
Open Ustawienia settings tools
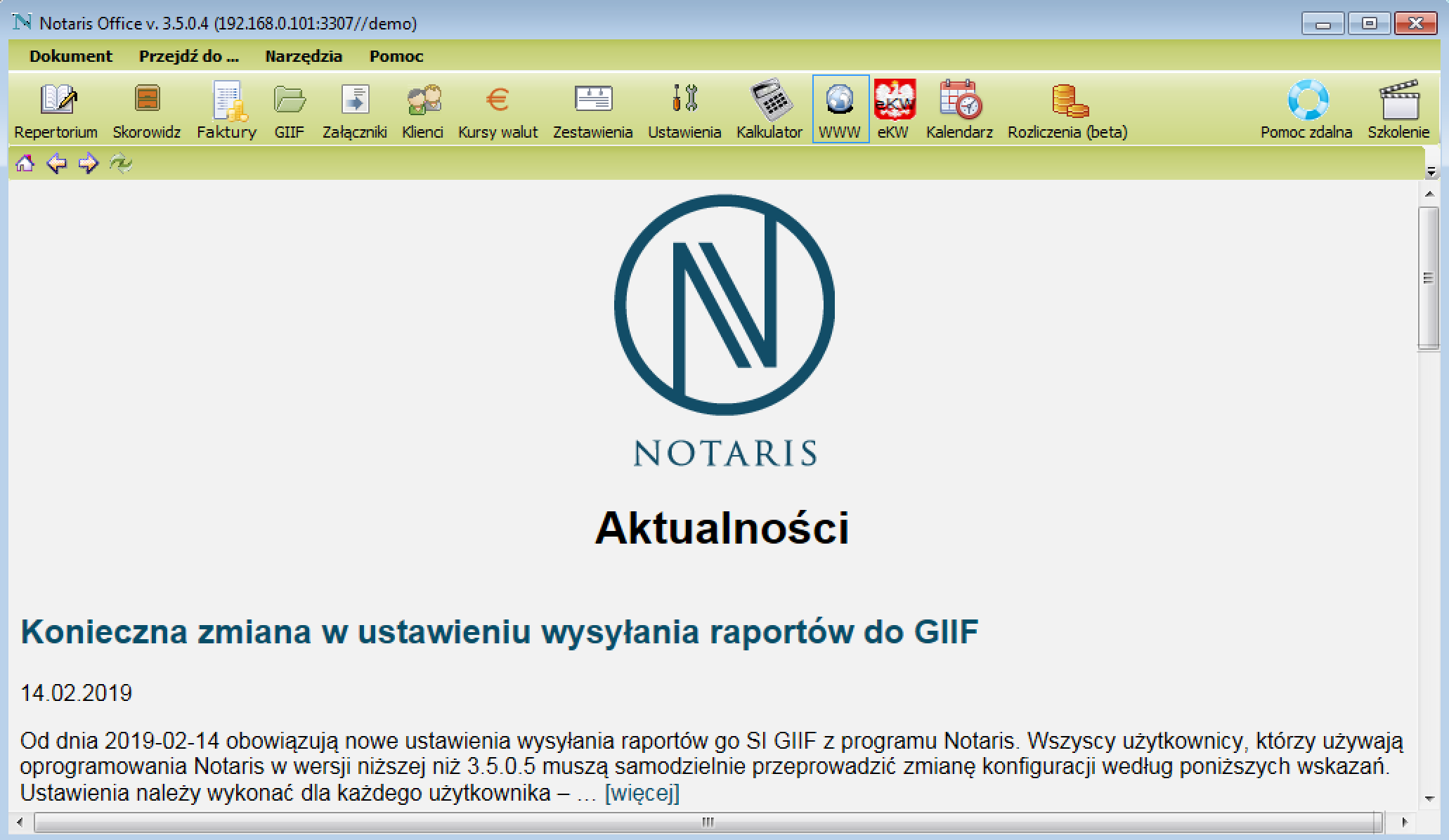pos(684,110)
